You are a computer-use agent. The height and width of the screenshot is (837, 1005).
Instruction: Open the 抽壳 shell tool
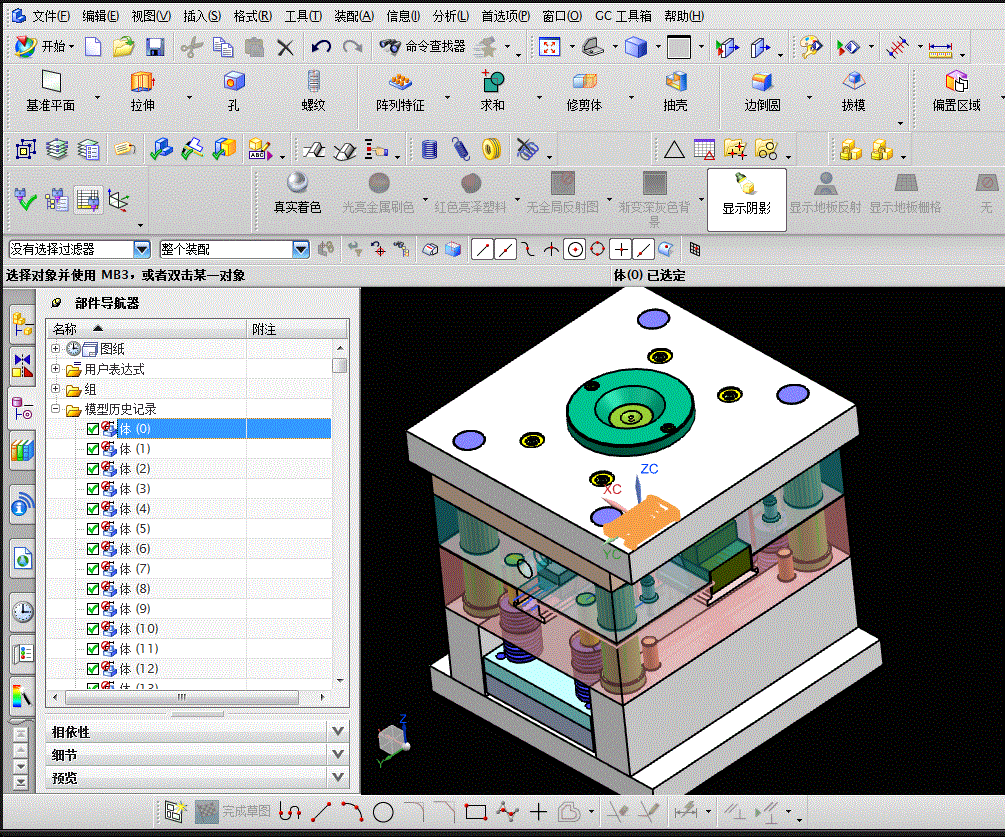pyautogui.click(x=676, y=91)
